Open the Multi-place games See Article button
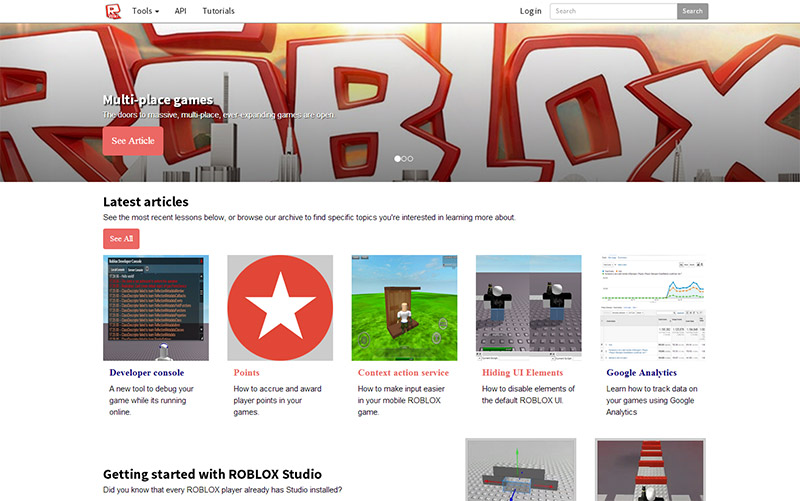 click(133, 141)
